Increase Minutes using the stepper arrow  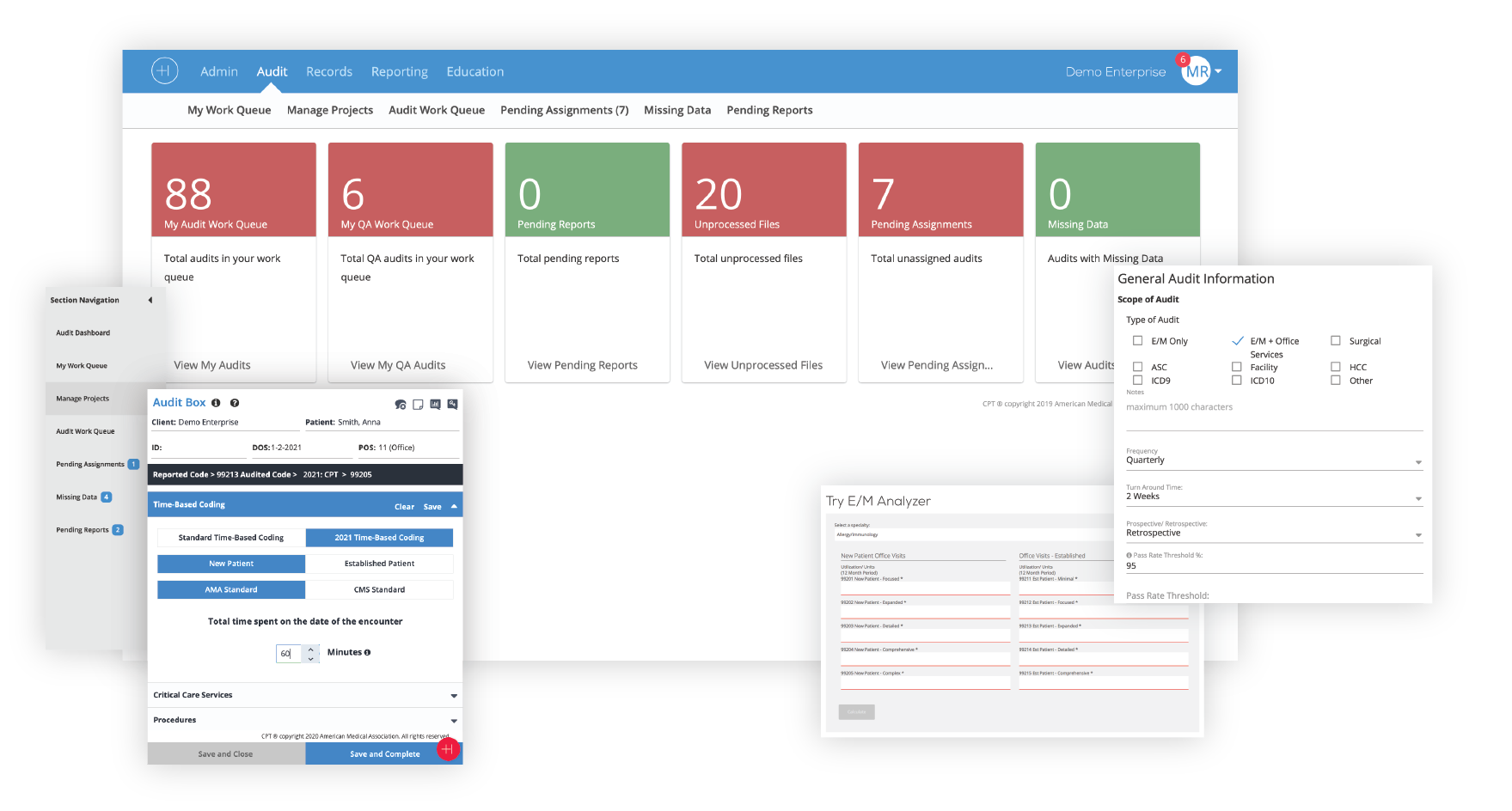pos(311,649)
